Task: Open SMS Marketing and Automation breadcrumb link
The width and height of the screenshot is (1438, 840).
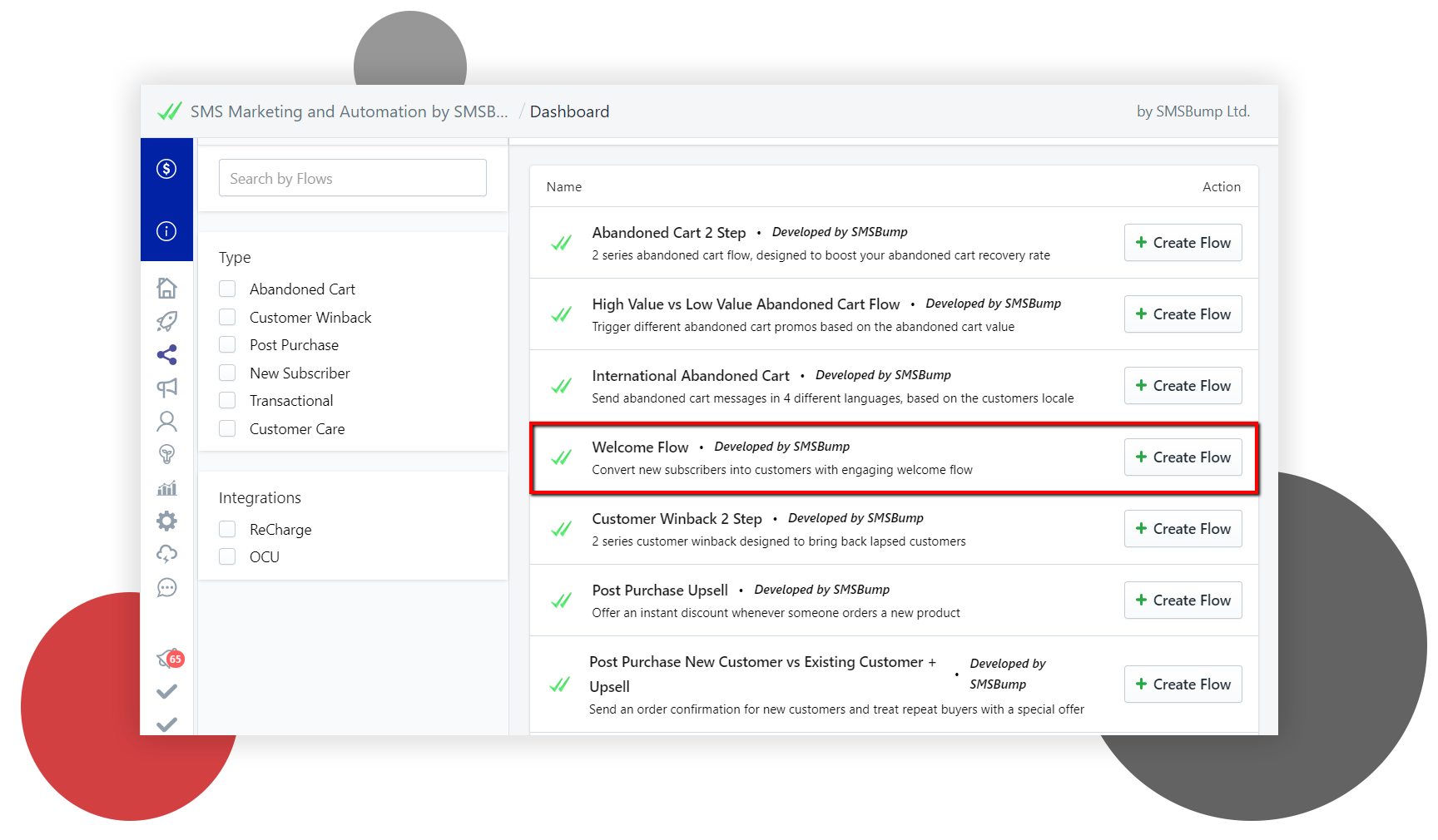Action: pos(349,111)
